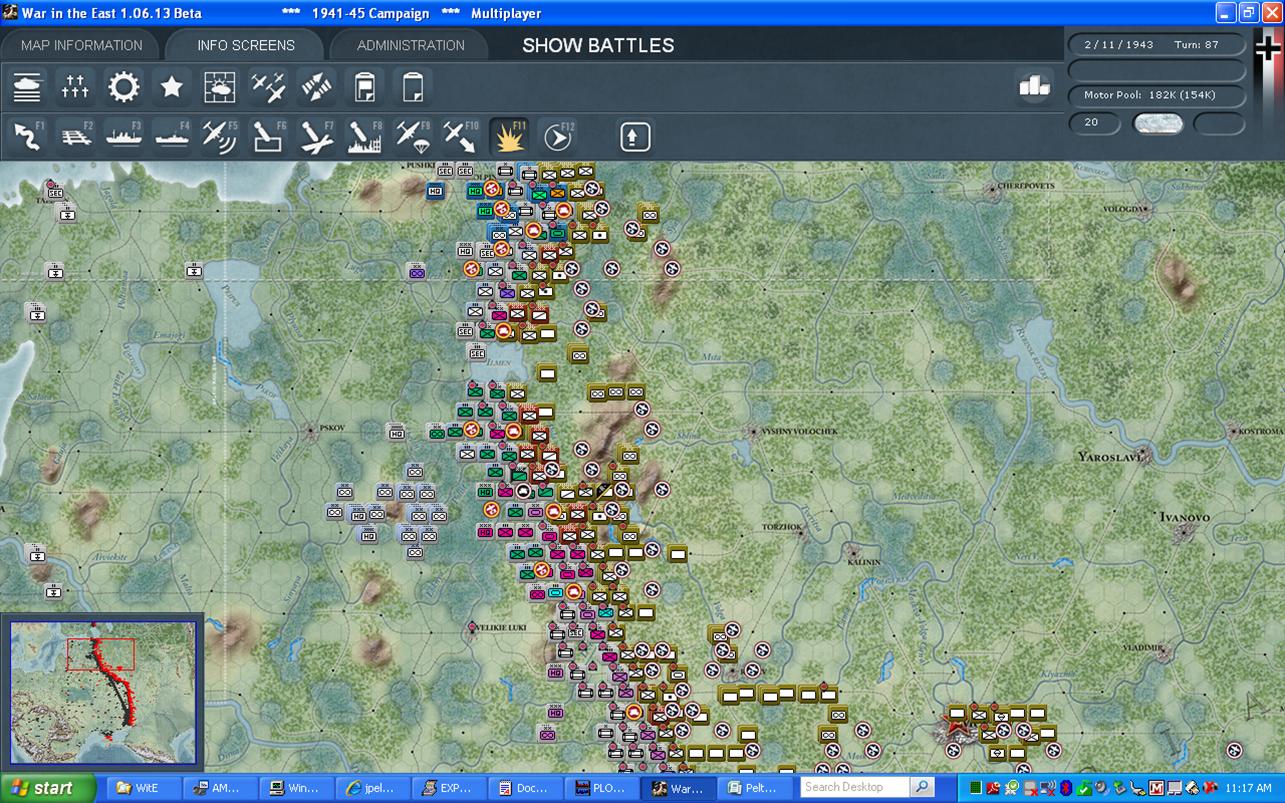Image resolution: width=1285 pixels, height=803 pixels.
Task: Click the weather indicator pill
Action: (1158, 123)
